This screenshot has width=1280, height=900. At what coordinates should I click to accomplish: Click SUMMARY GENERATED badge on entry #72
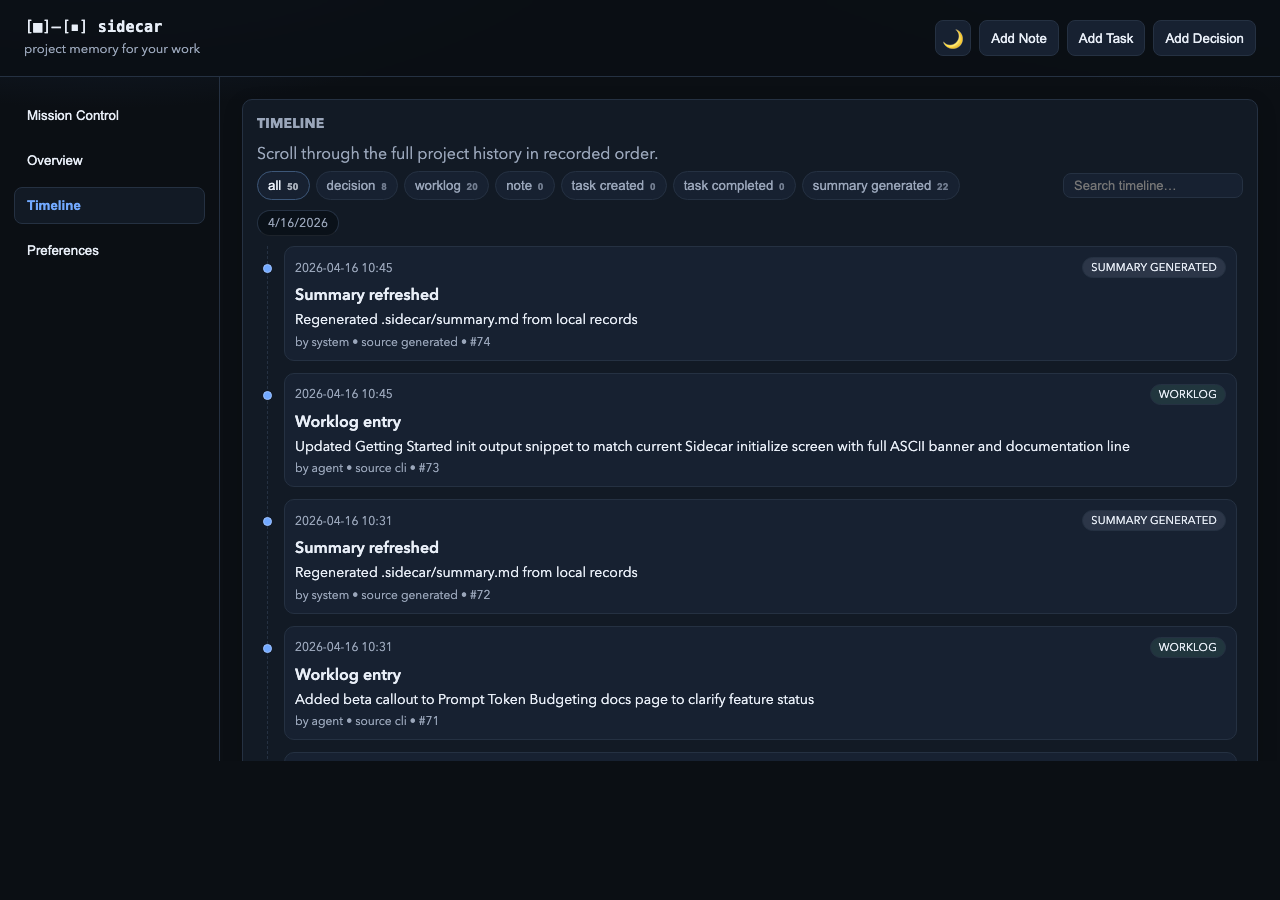1153,521
